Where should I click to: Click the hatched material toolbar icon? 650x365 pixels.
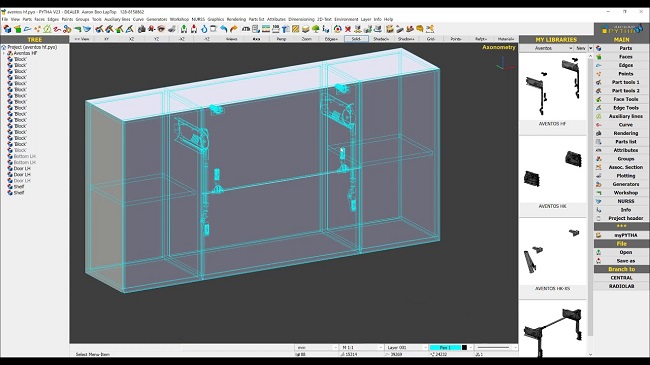coord(296,29)
